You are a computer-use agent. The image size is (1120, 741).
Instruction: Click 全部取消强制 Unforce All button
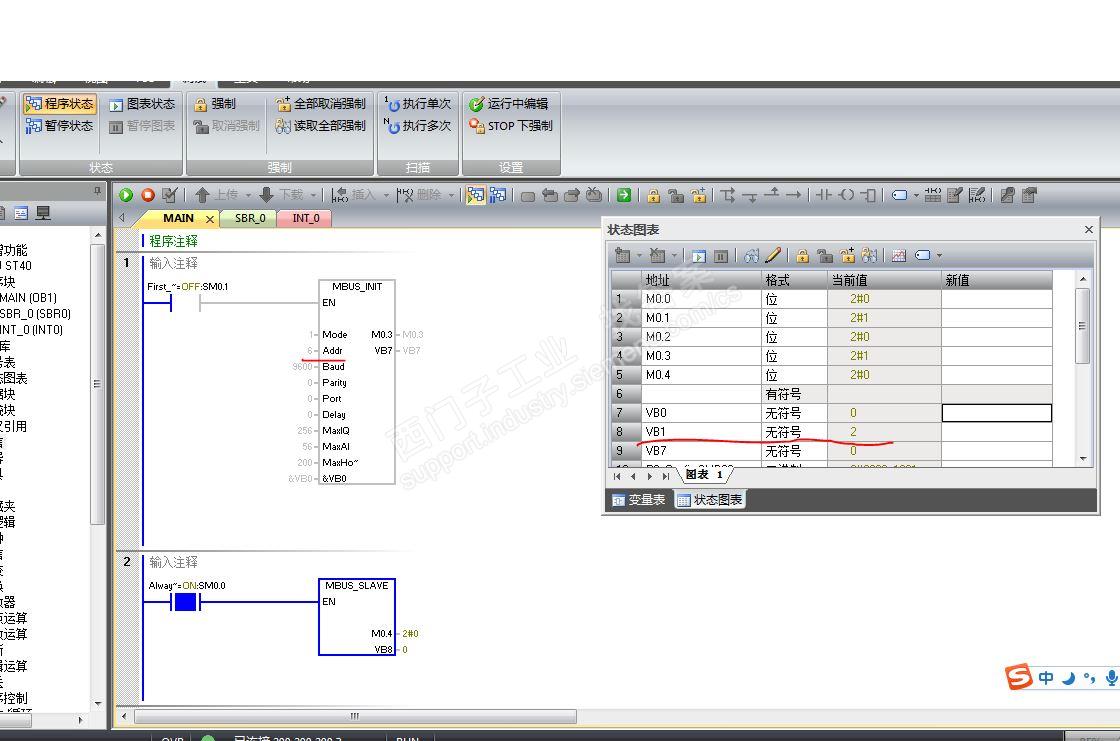click(x=321, y=104)
